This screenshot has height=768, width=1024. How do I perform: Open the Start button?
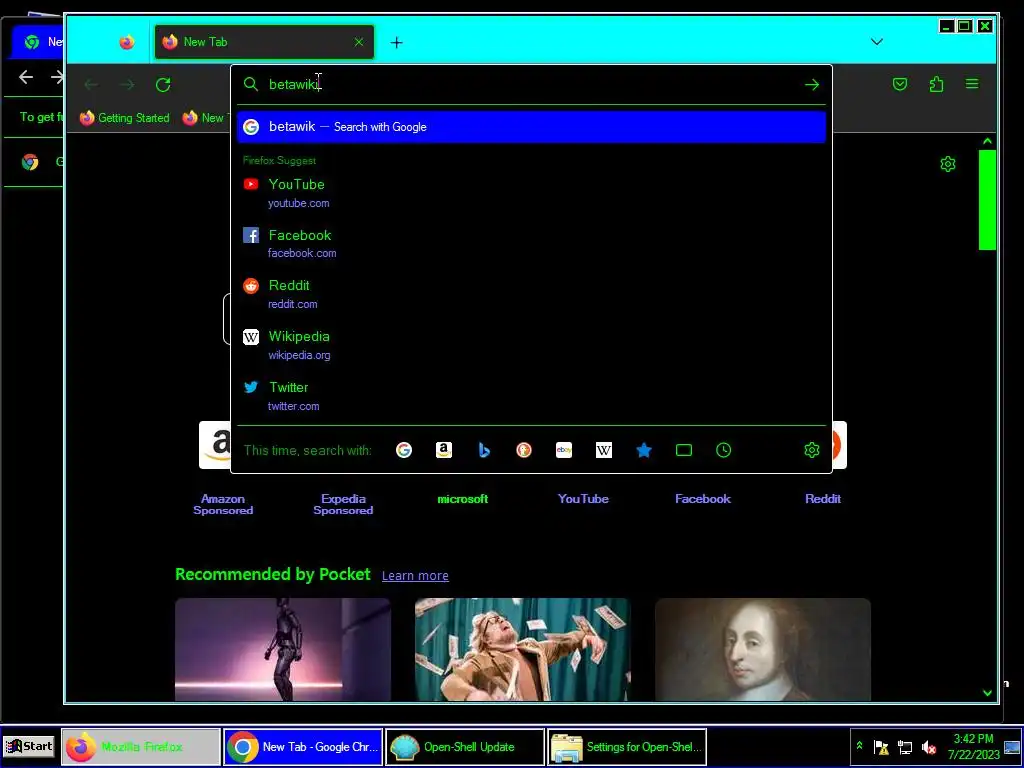click(29, 746)
